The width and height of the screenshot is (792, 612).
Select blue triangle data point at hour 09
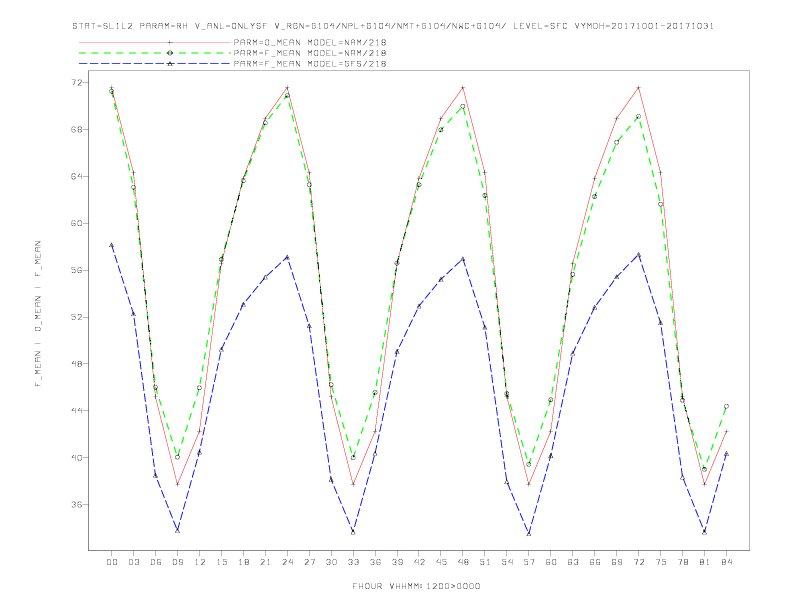(177, 530)
